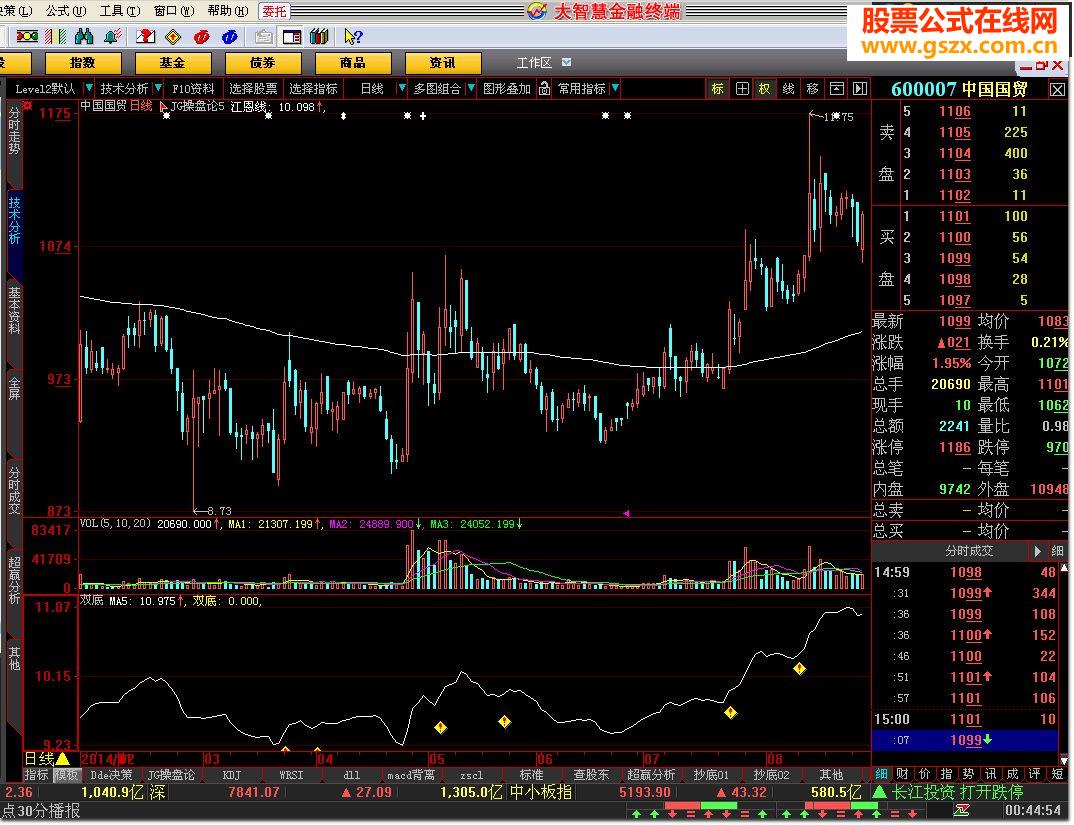Switch to the 债券 category tab
1074x825 pixels.
pyautogui.click(x=263, y=62)
